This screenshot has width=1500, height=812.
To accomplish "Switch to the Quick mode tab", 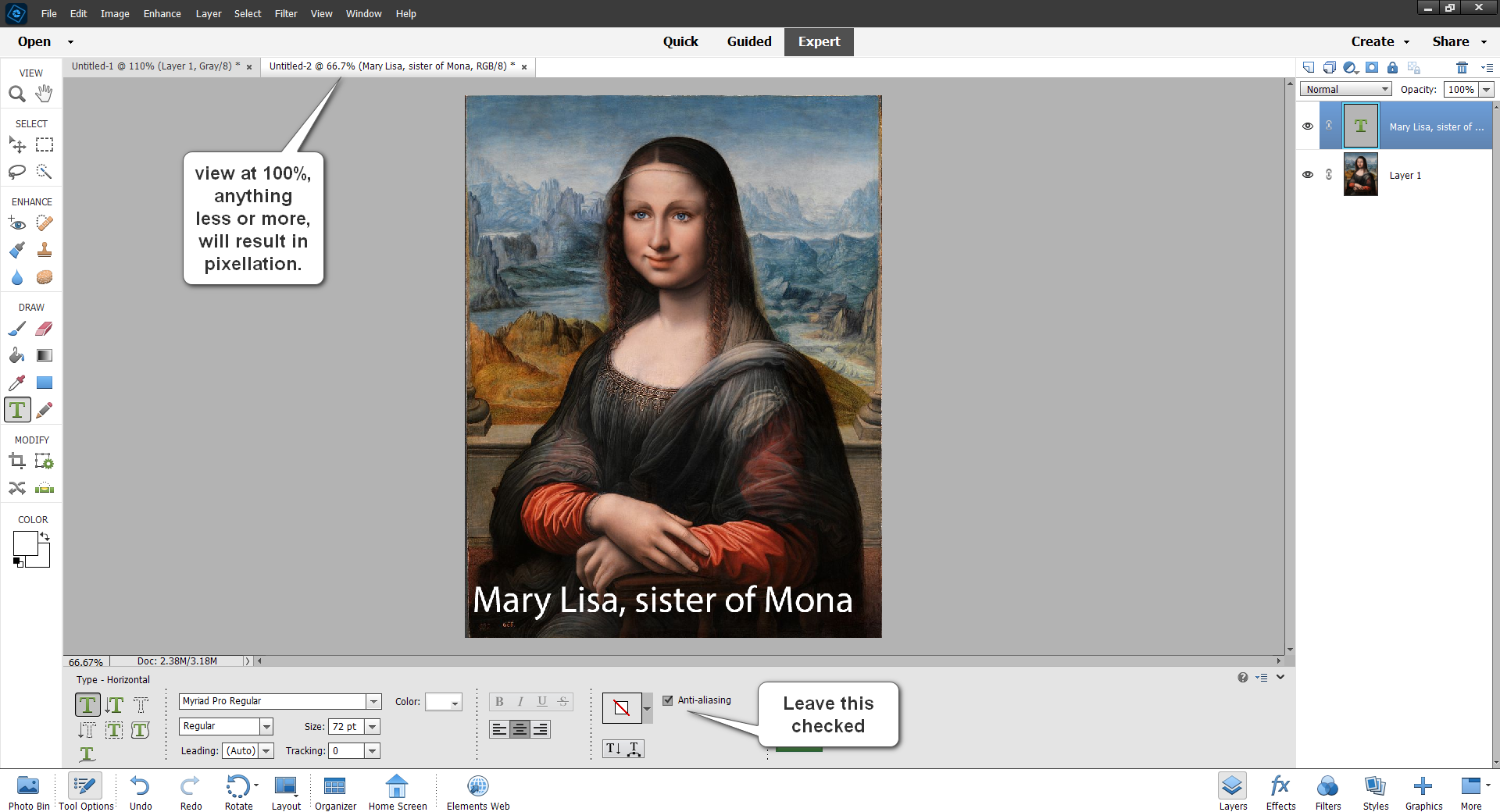I will 680,41.
